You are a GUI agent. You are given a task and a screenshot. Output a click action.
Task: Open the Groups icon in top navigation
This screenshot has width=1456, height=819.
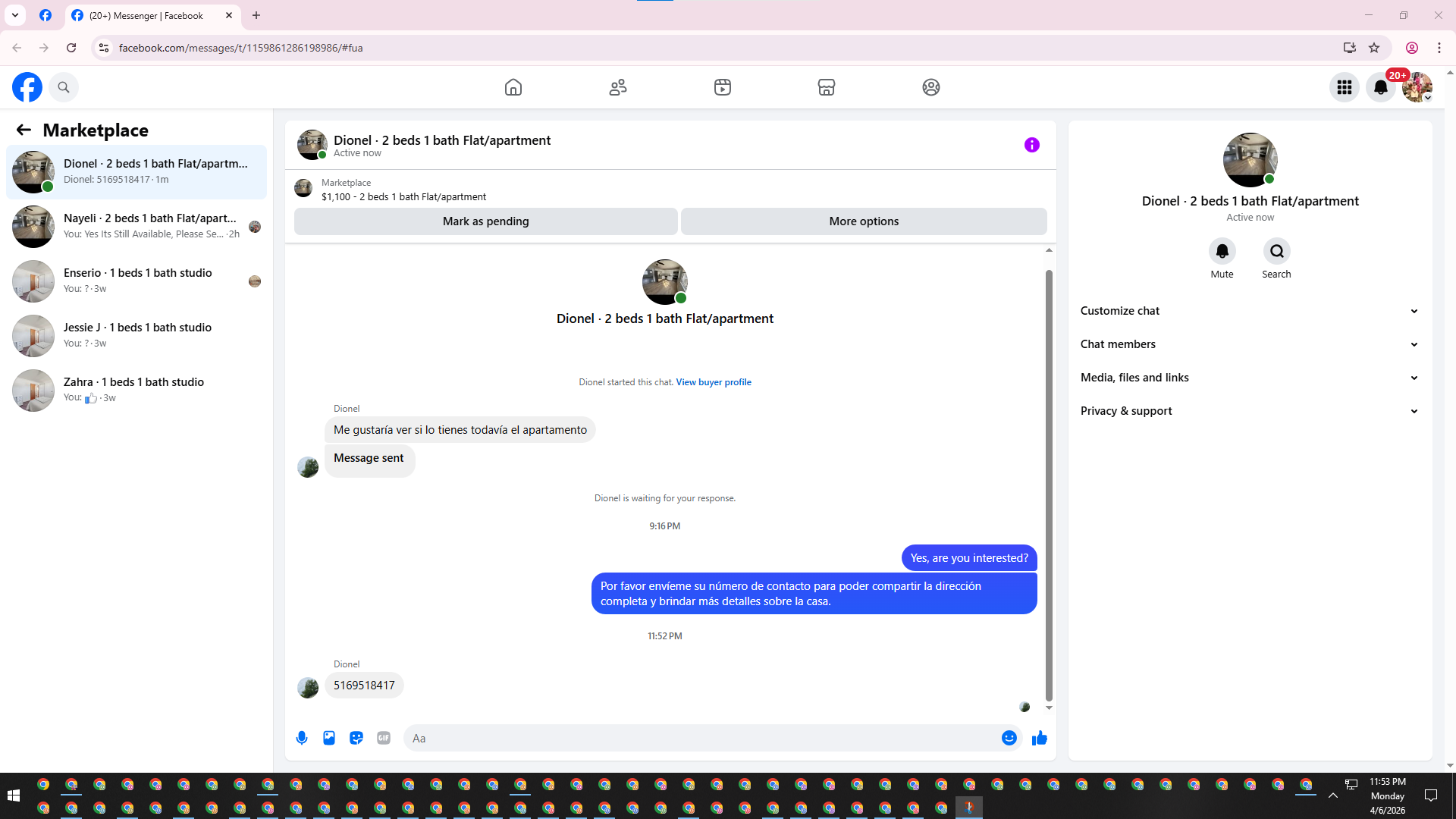(x=931, y=87)
